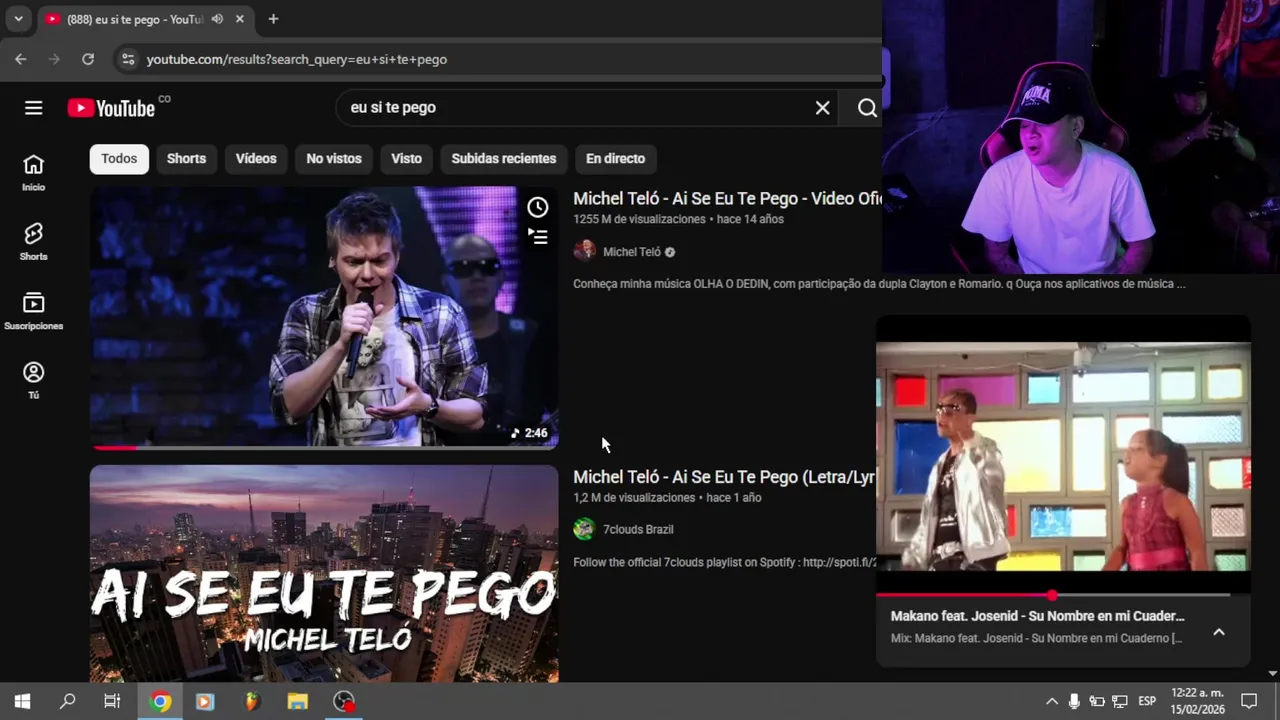Change ESP input language
Image resolution: width=1280 pixels, height=720 pixels.
(x=1147, y=701)
